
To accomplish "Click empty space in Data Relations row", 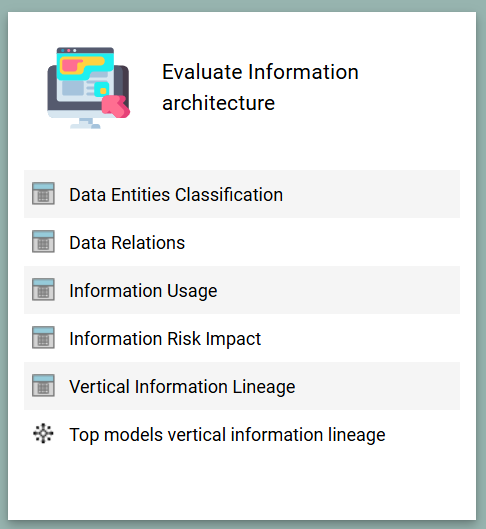I will point(320,242).
